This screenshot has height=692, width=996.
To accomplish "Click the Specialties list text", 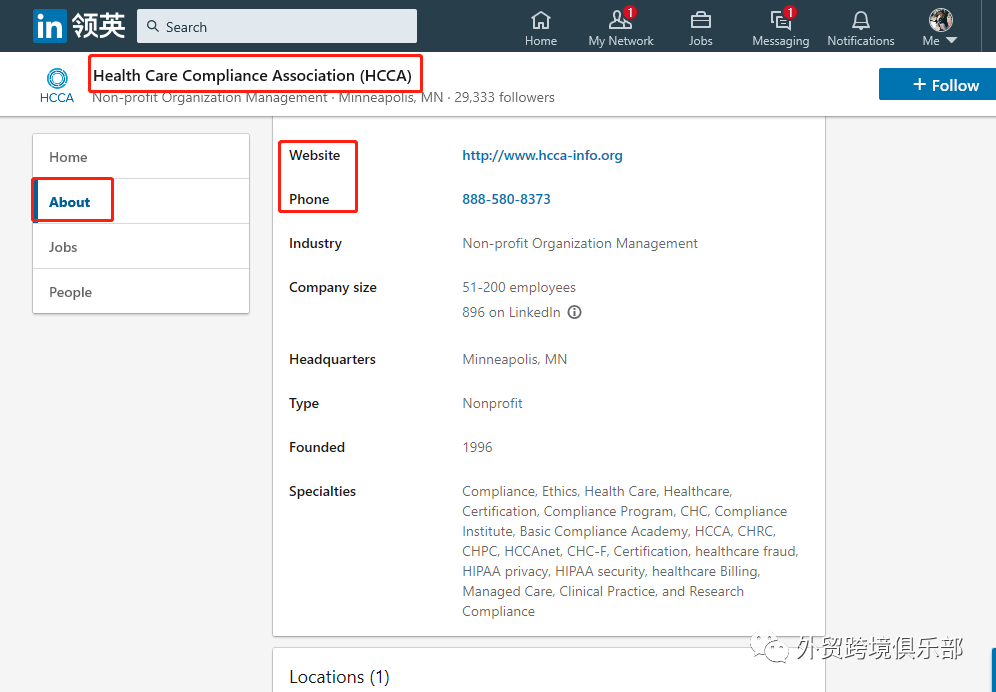I will click(x=630, y=551).
